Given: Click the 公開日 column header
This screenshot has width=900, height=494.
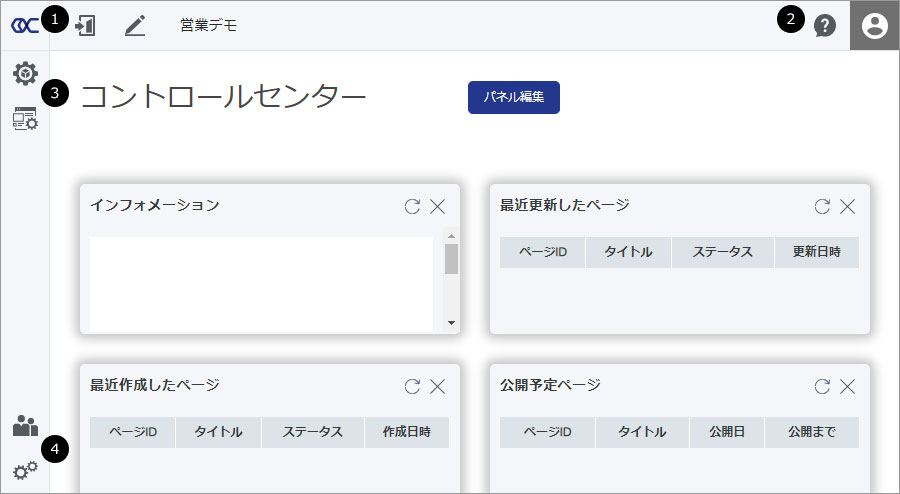Looking at the screenshot, I should pyautogui.click(x=727, y=432).
